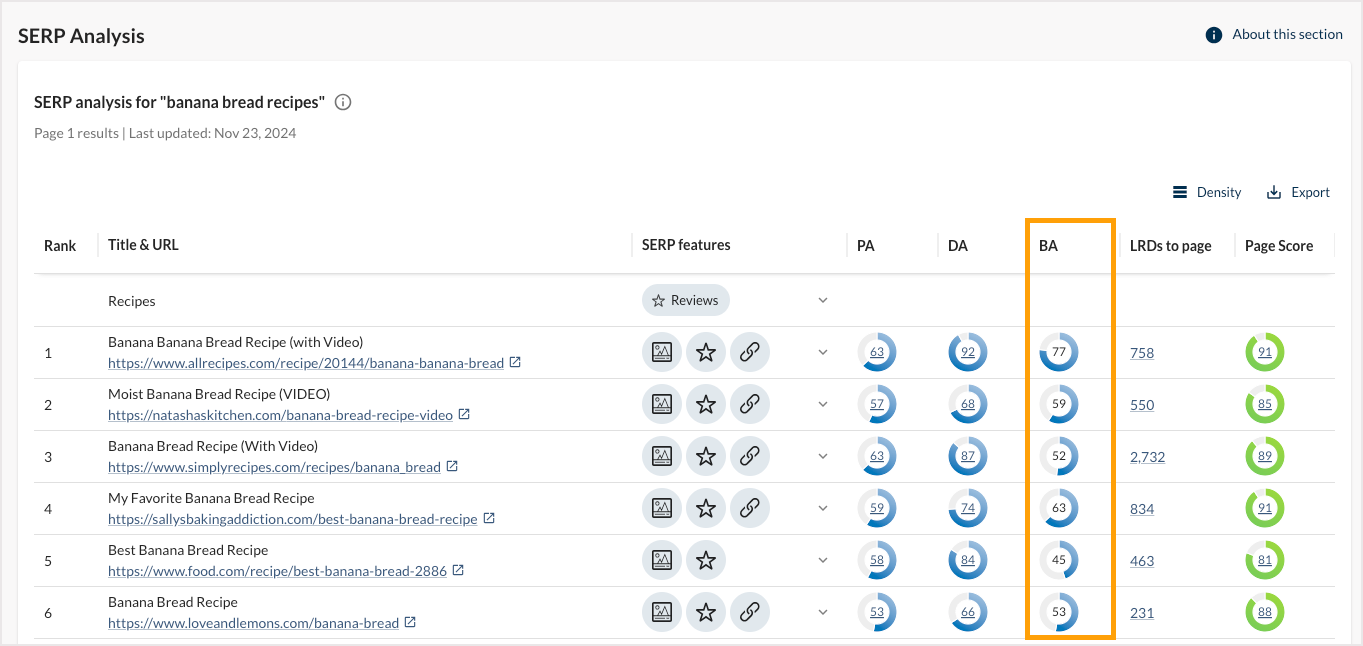Click the Export icon
Image resolution: width=1363 pixels, height=646 pixels.
click(1272, 191)
